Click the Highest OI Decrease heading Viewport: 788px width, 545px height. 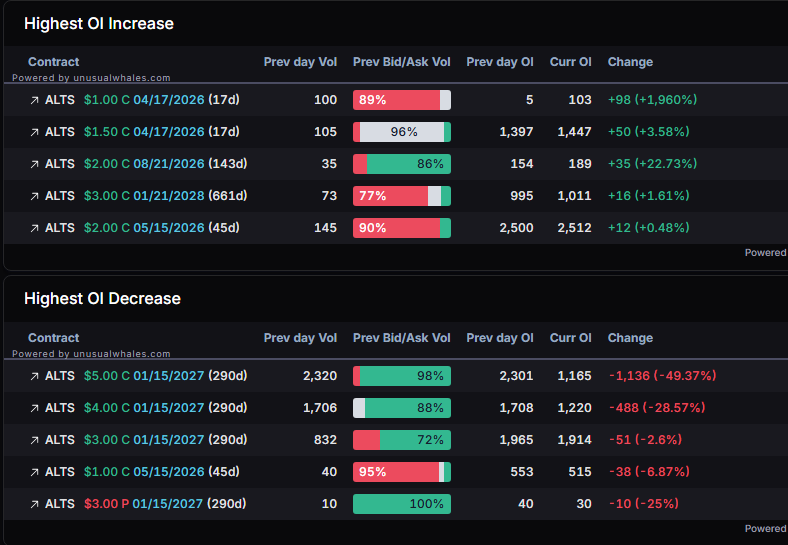coord(102,299)
